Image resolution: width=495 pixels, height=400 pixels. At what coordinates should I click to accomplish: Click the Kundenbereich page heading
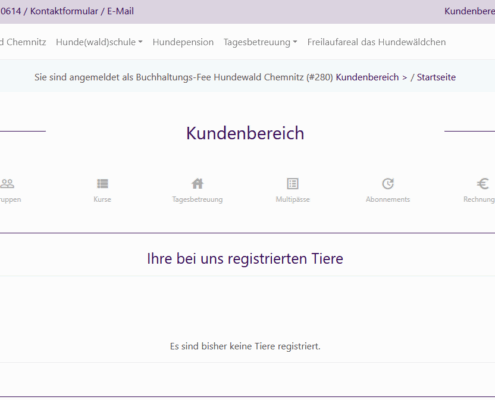(245, 133)
